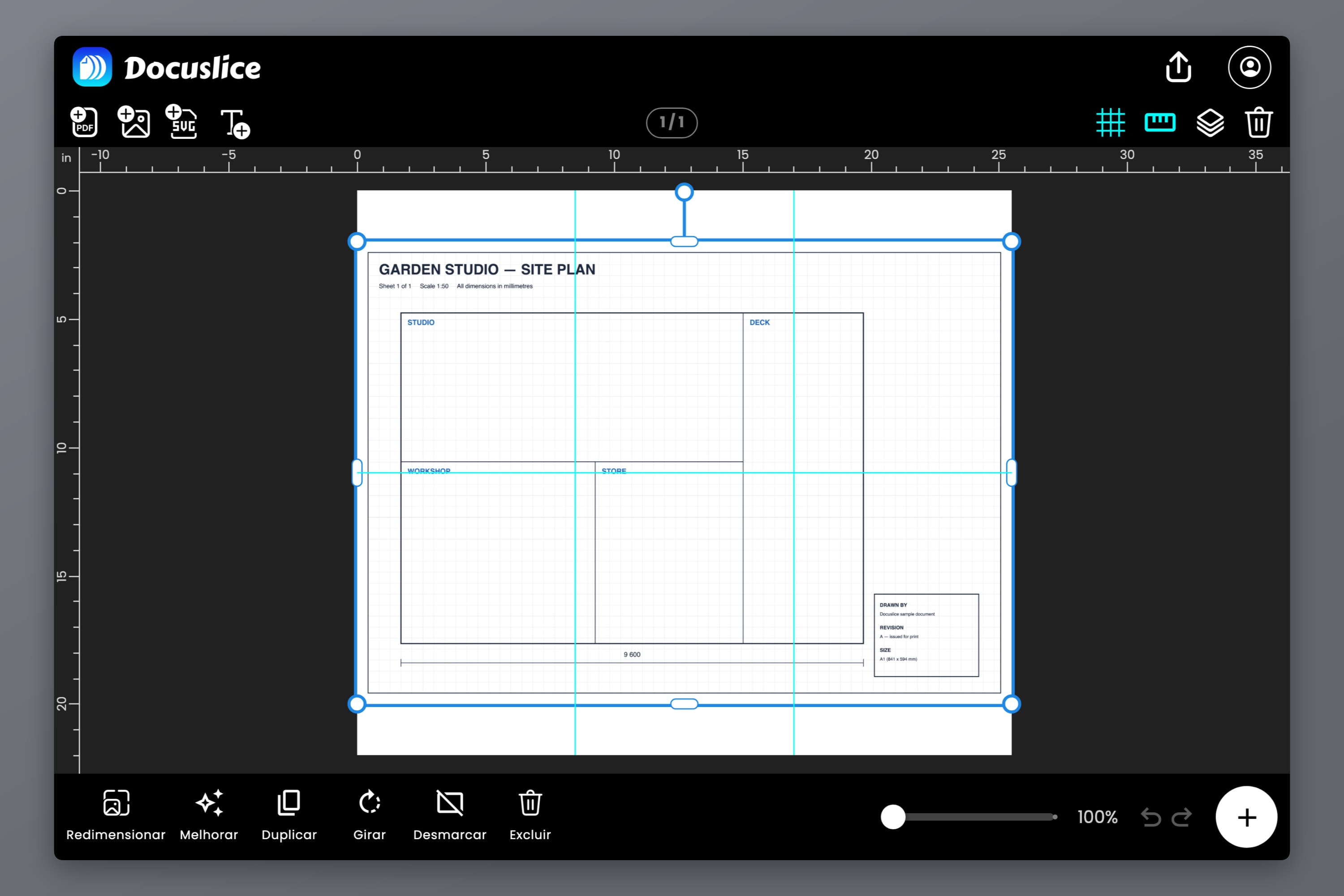
Task: Add a text element
Action: [x=236, y=124]
